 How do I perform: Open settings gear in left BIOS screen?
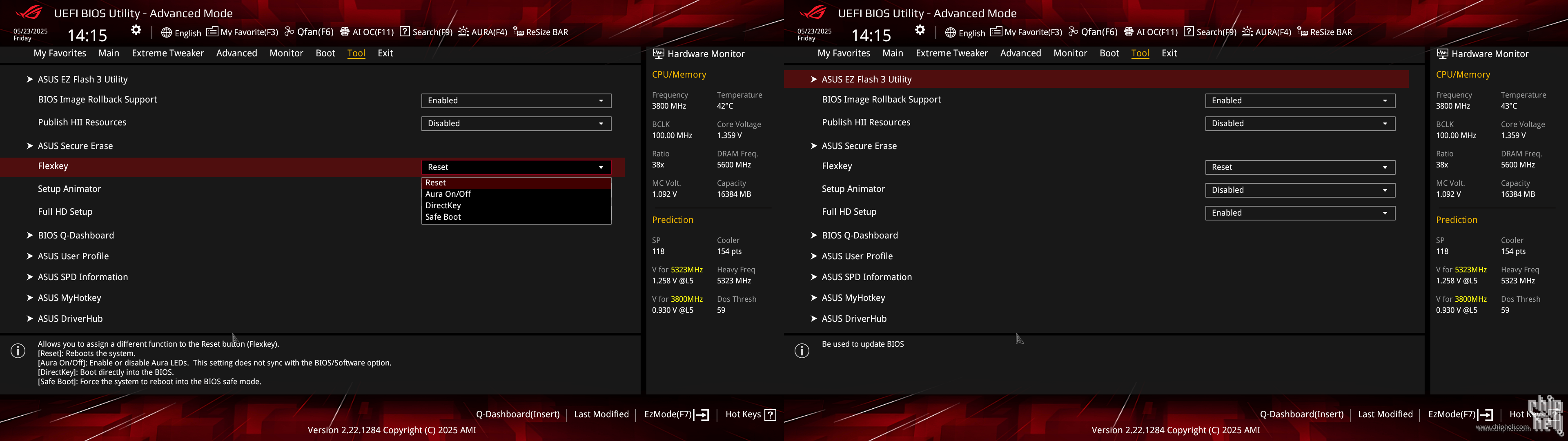click(136, 31)
